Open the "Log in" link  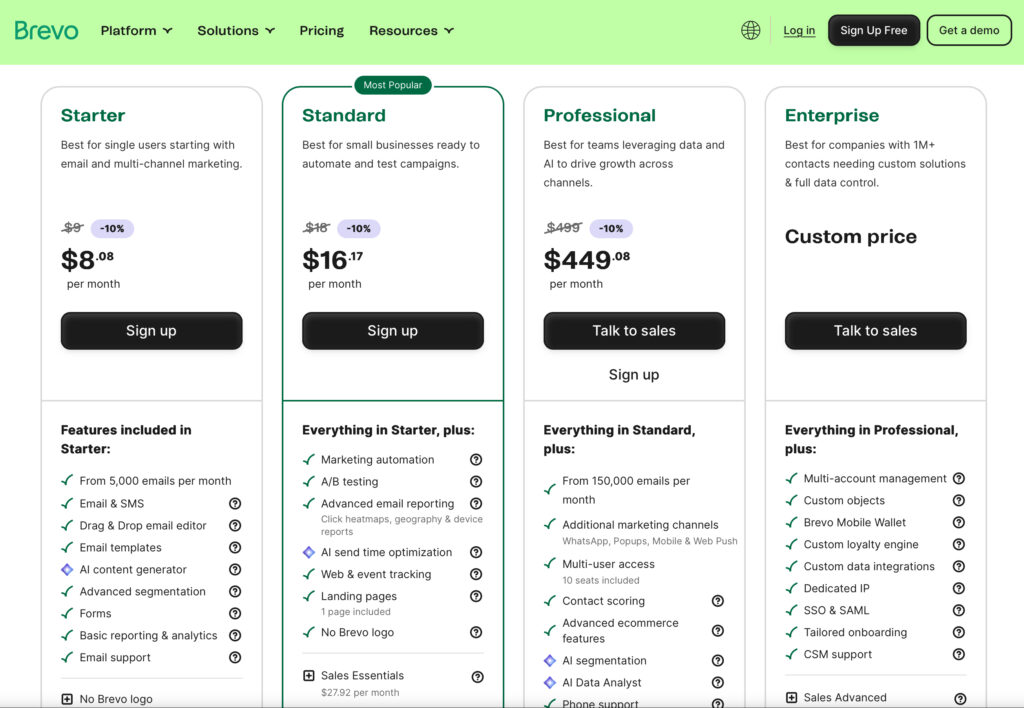(x=798, y=30)
